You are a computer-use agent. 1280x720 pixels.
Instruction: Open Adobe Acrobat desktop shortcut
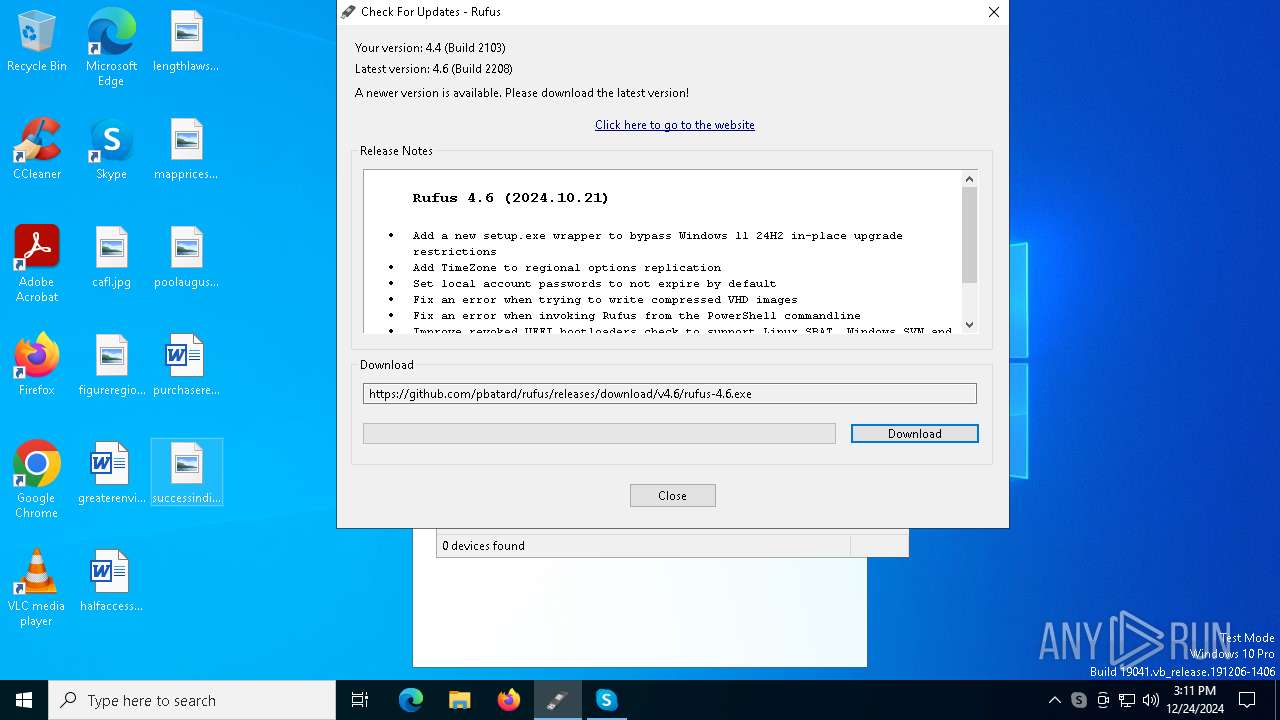point(37,264)
